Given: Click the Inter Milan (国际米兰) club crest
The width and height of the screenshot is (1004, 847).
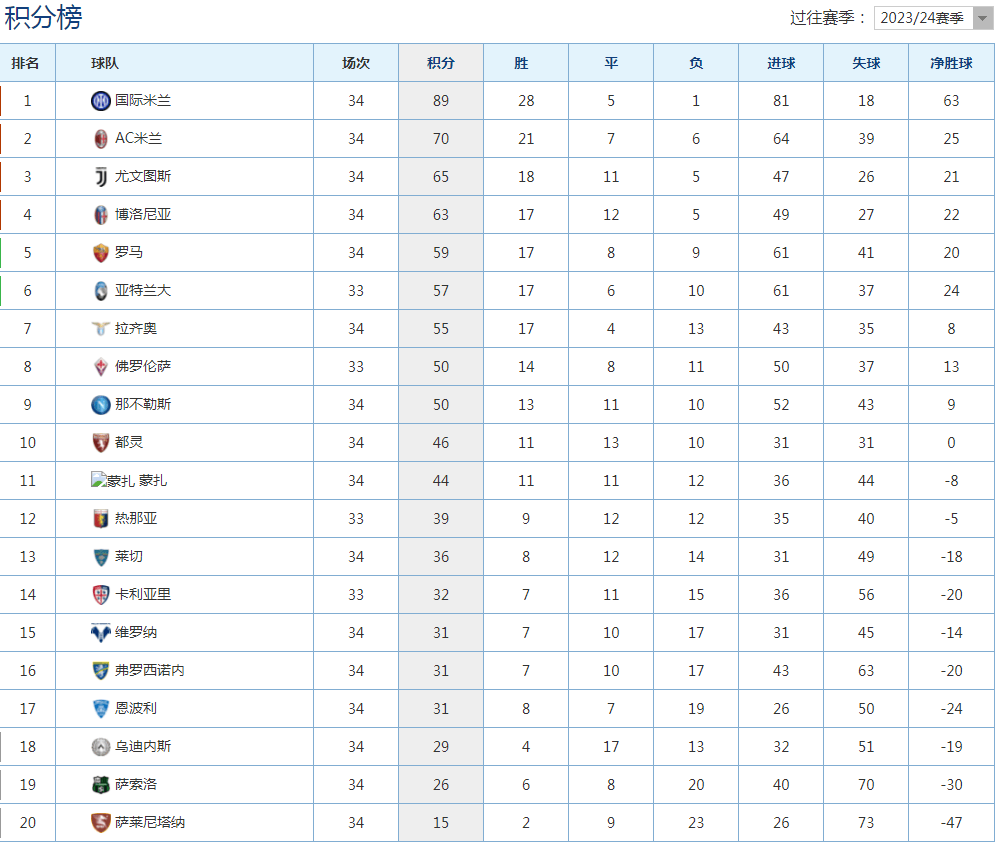Looking at the screenshot, I should 100,101.
